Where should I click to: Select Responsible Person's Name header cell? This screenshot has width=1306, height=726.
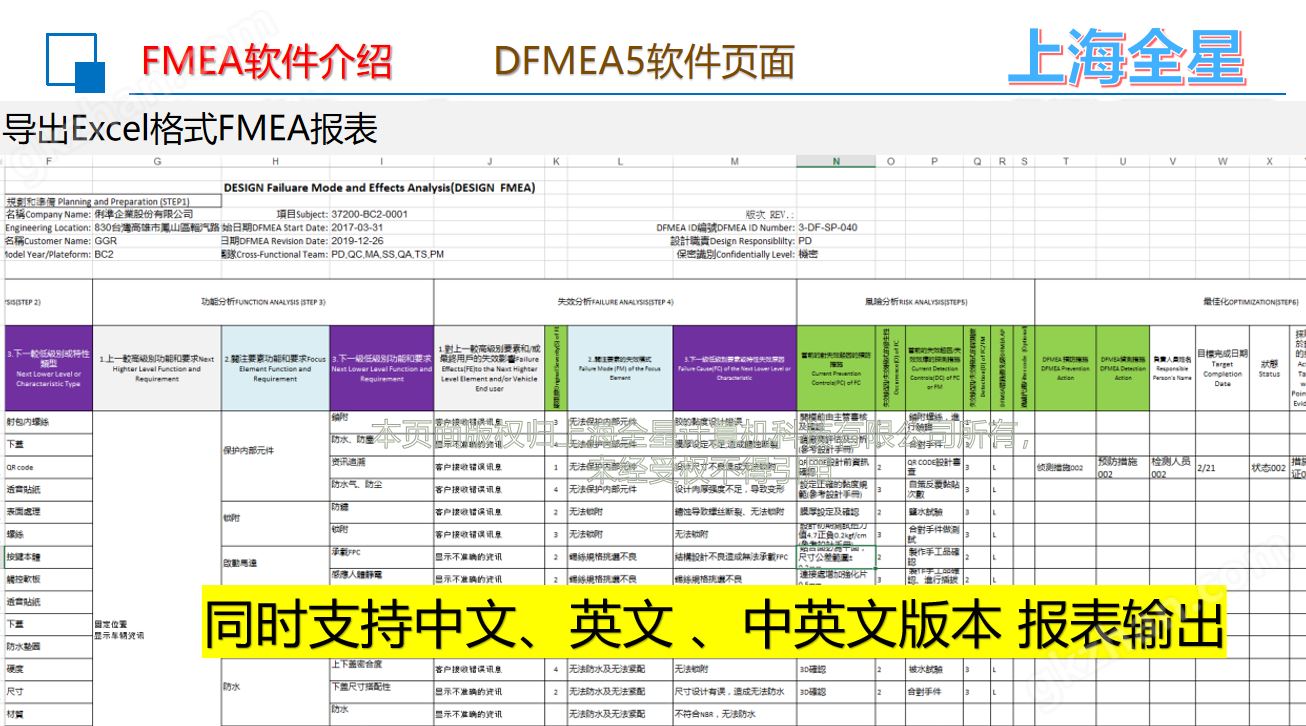pyautogui.click(x=1172, y=367)
